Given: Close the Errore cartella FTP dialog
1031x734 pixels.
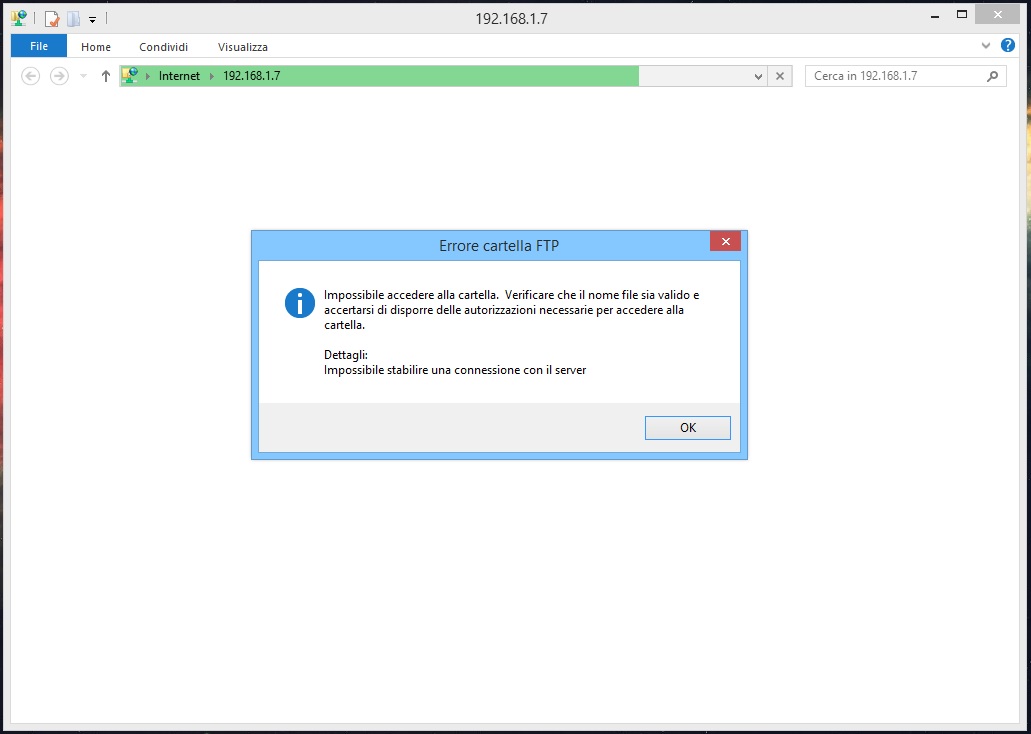Looking at the screenshot, I should click(725, 241).
